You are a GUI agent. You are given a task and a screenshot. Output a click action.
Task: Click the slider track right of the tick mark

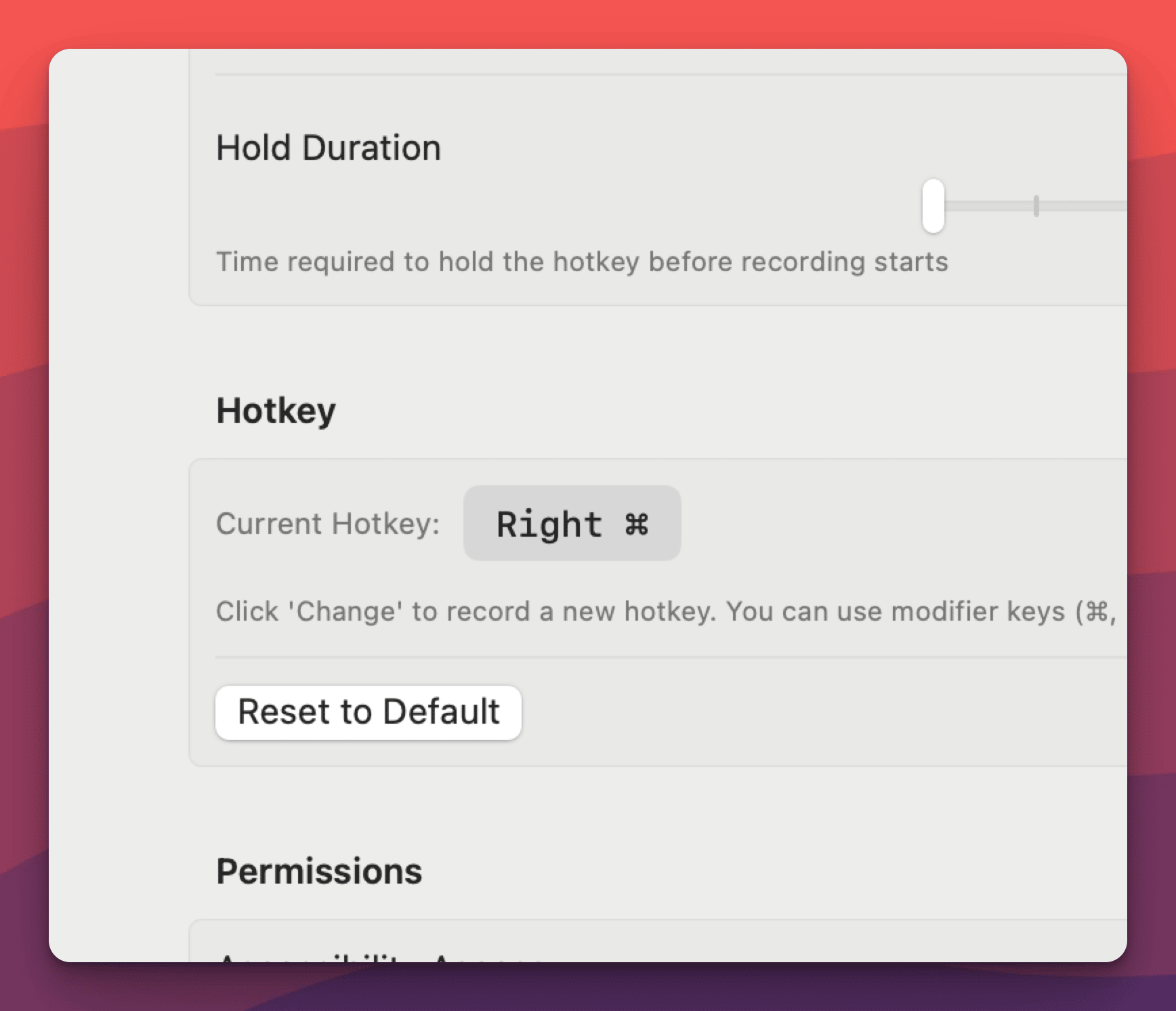pyautogui.click(x=1084, y=206)
